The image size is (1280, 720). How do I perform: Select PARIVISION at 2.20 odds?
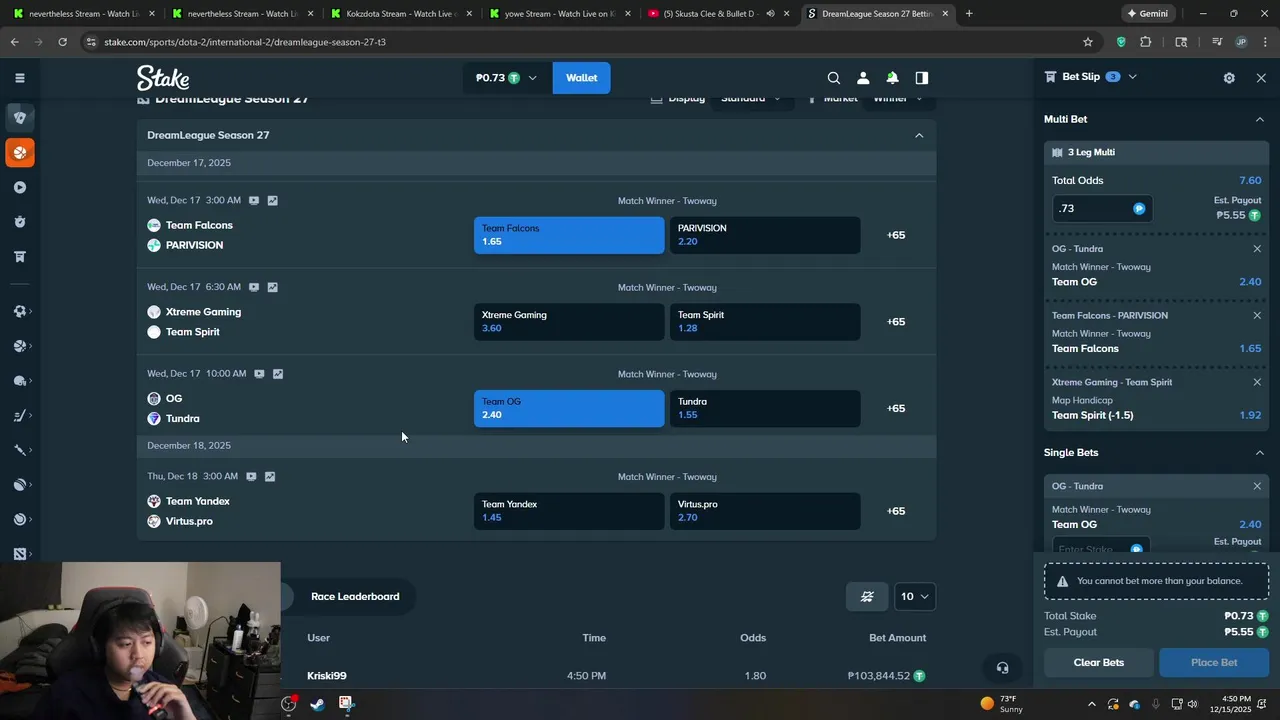(x=765, y=235)
